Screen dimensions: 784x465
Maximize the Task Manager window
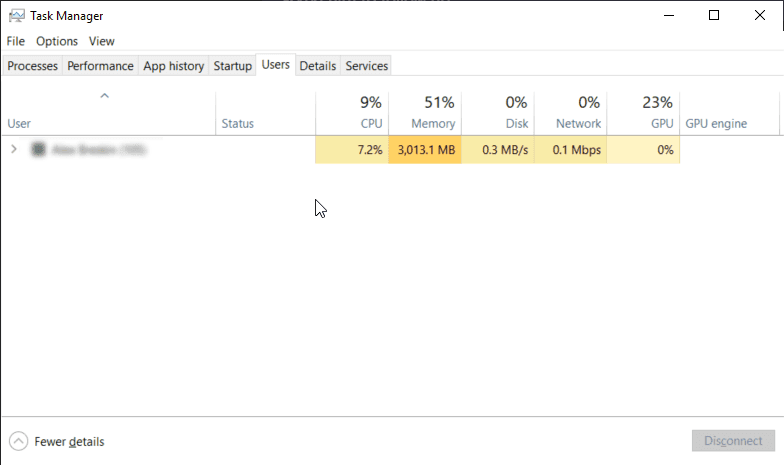714,15
